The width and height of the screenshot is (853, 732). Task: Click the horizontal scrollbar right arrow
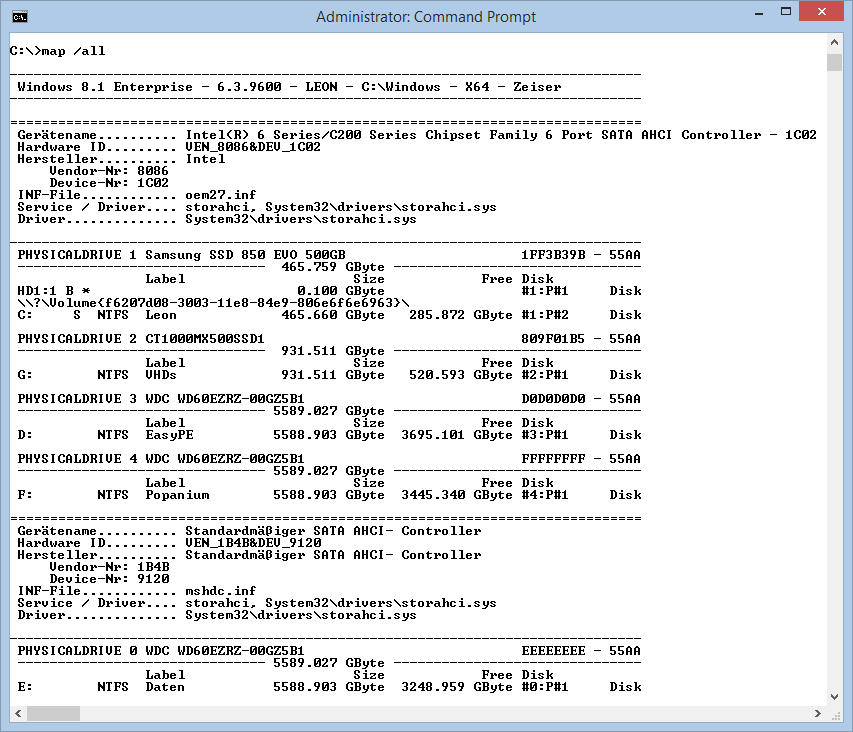click(x=818, y=712)
